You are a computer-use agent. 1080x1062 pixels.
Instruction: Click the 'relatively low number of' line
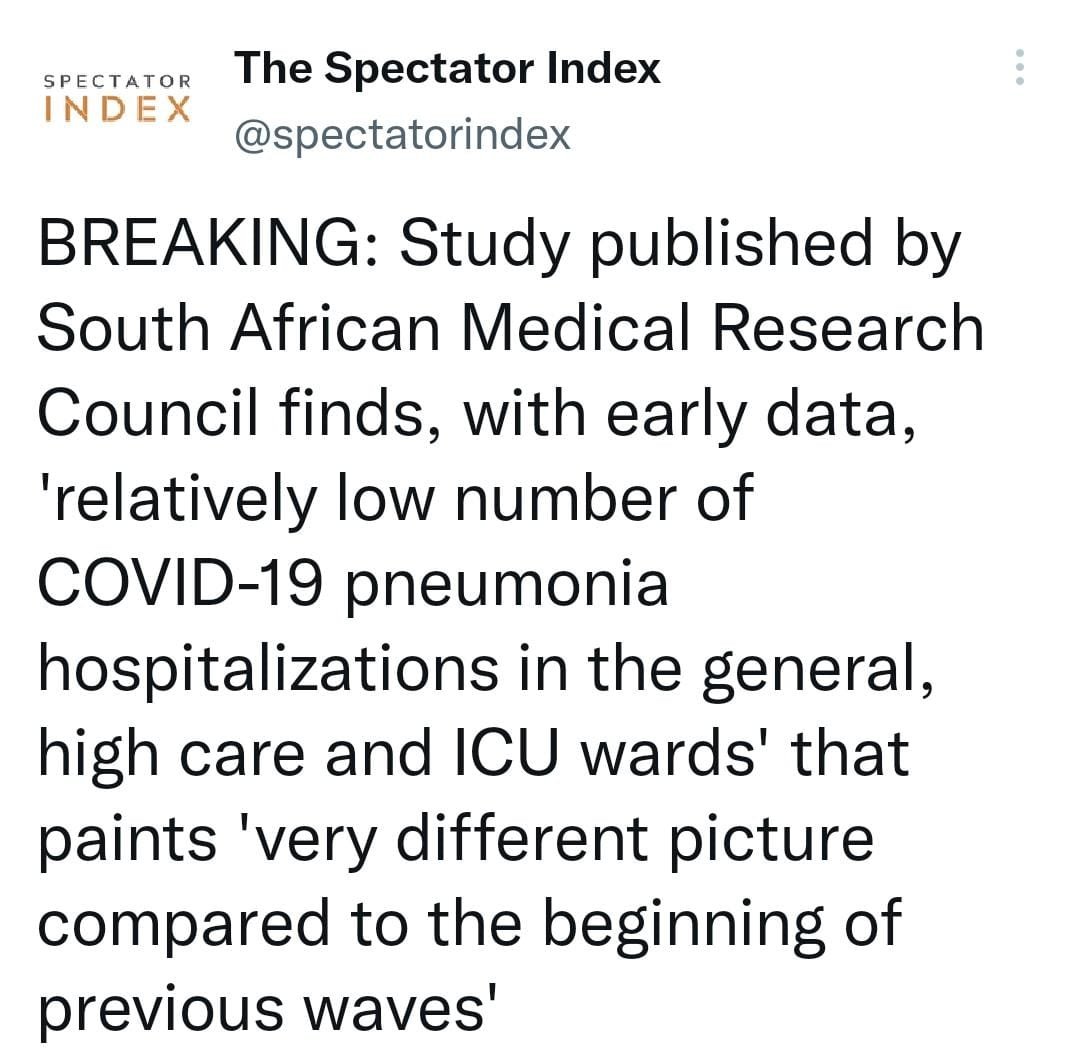pos(395,499)
